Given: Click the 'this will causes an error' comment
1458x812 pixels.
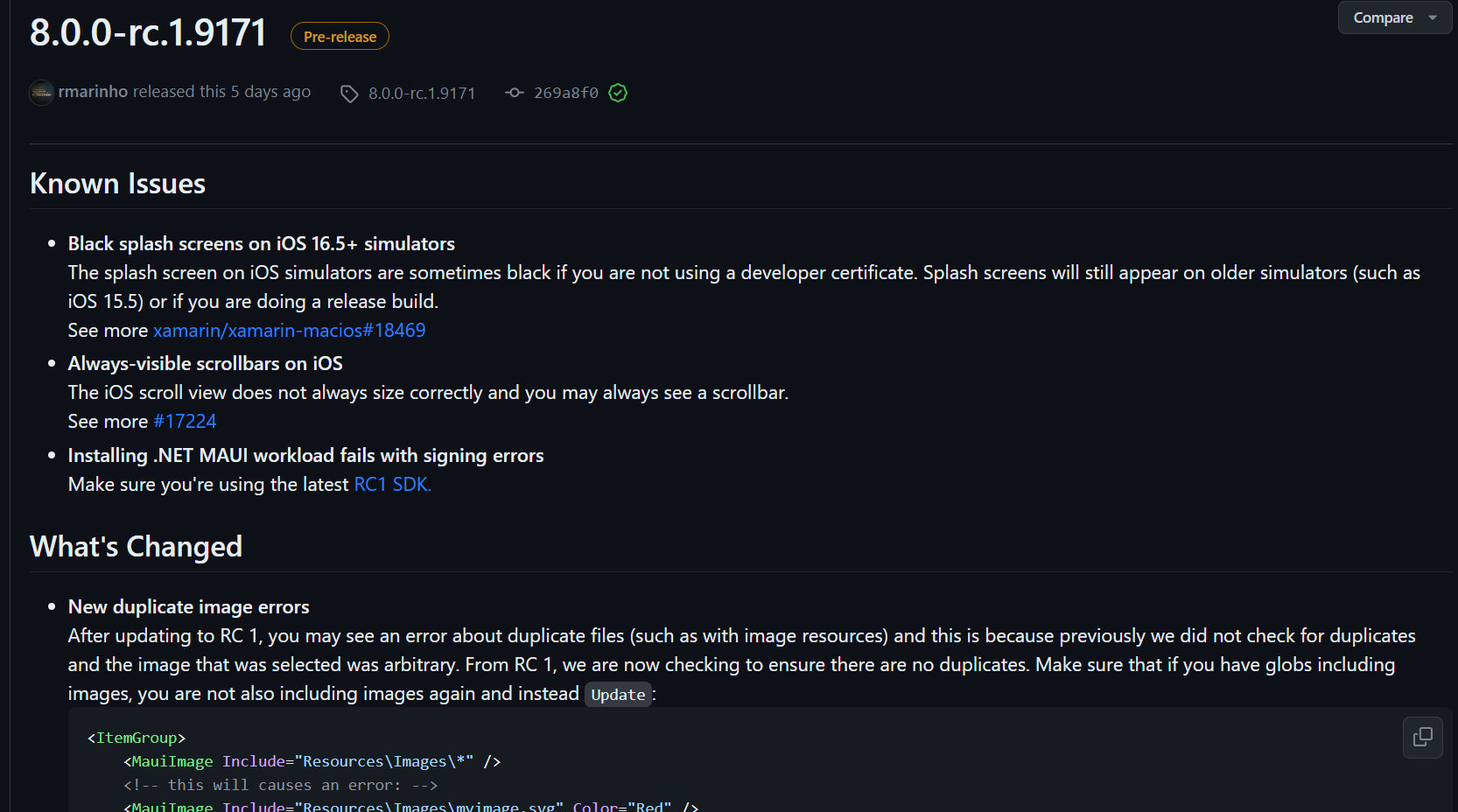Looking at the screenshot, I should click(x=280, y=785).
